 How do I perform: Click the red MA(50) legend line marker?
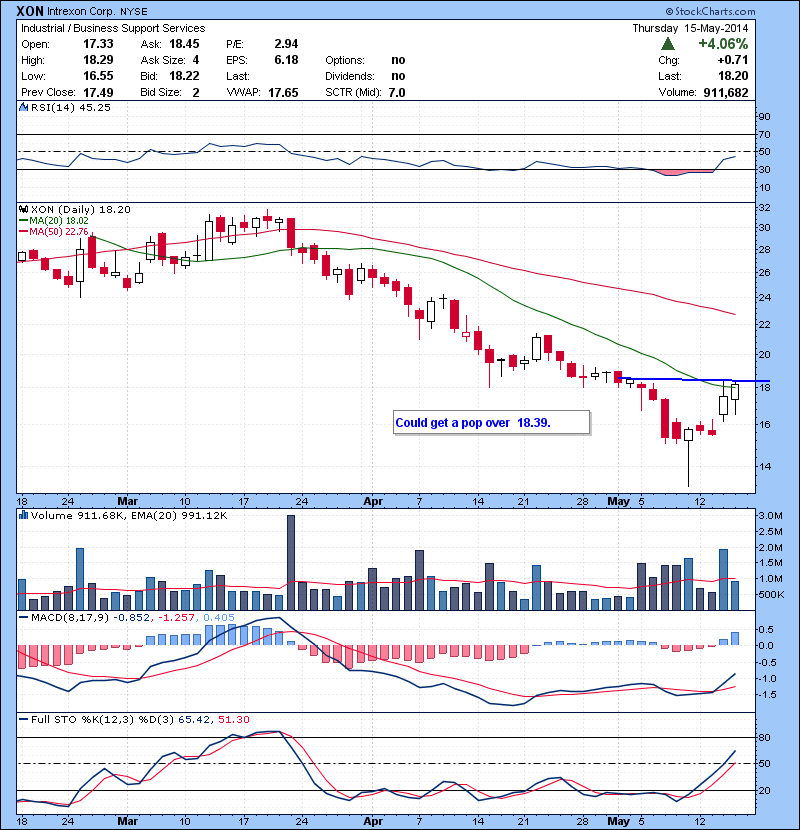click(x=23, y=232)
